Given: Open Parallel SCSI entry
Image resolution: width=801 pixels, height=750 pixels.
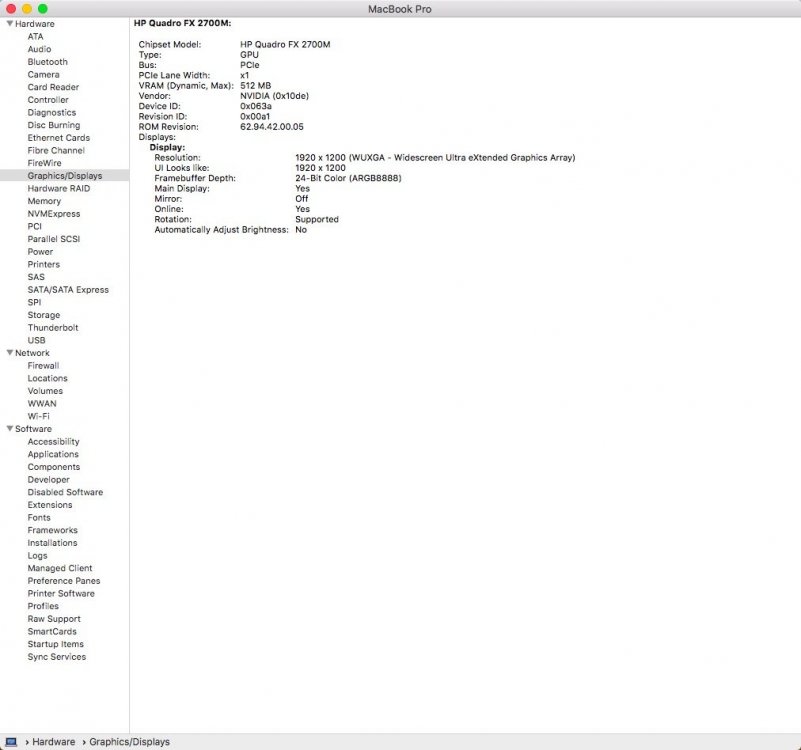Looking at the screenshot, I should pyautogui.click(x=54, y=239).
